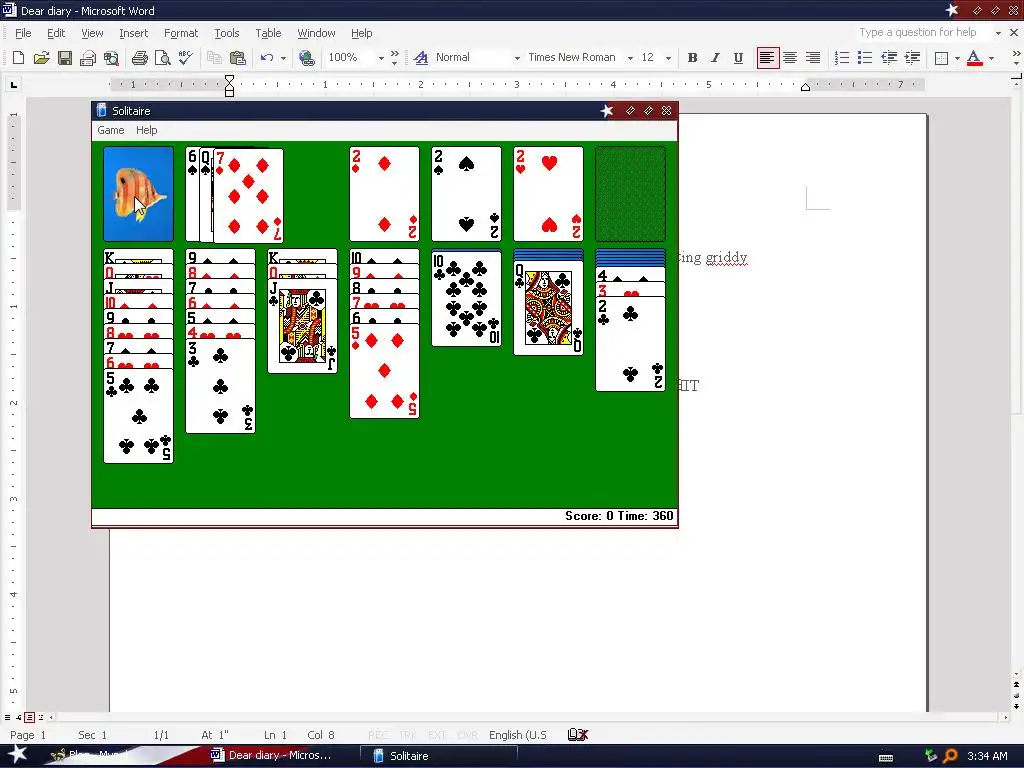Run Spelling and Grammar check (ABC icon)
This screenshot has height=768, width=1024.
coord(185,57)
